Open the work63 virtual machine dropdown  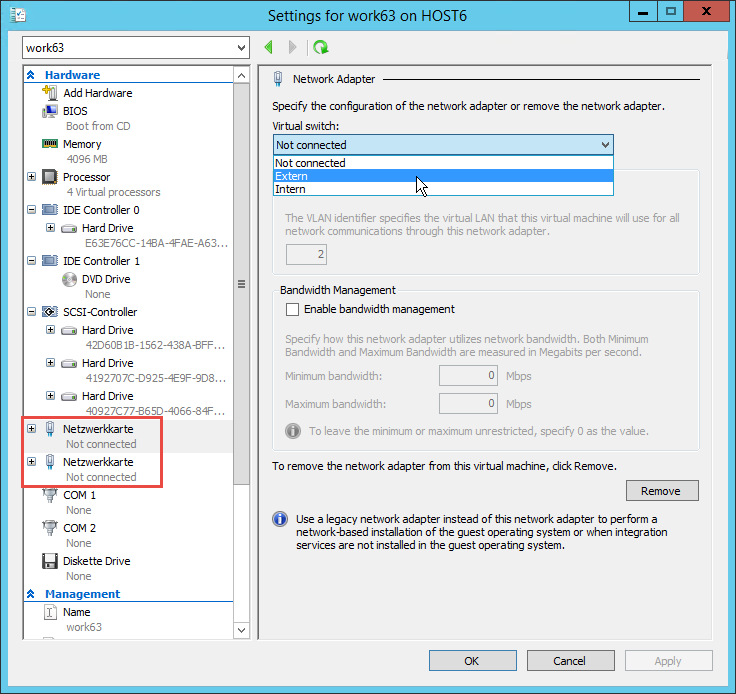point(136,48)
